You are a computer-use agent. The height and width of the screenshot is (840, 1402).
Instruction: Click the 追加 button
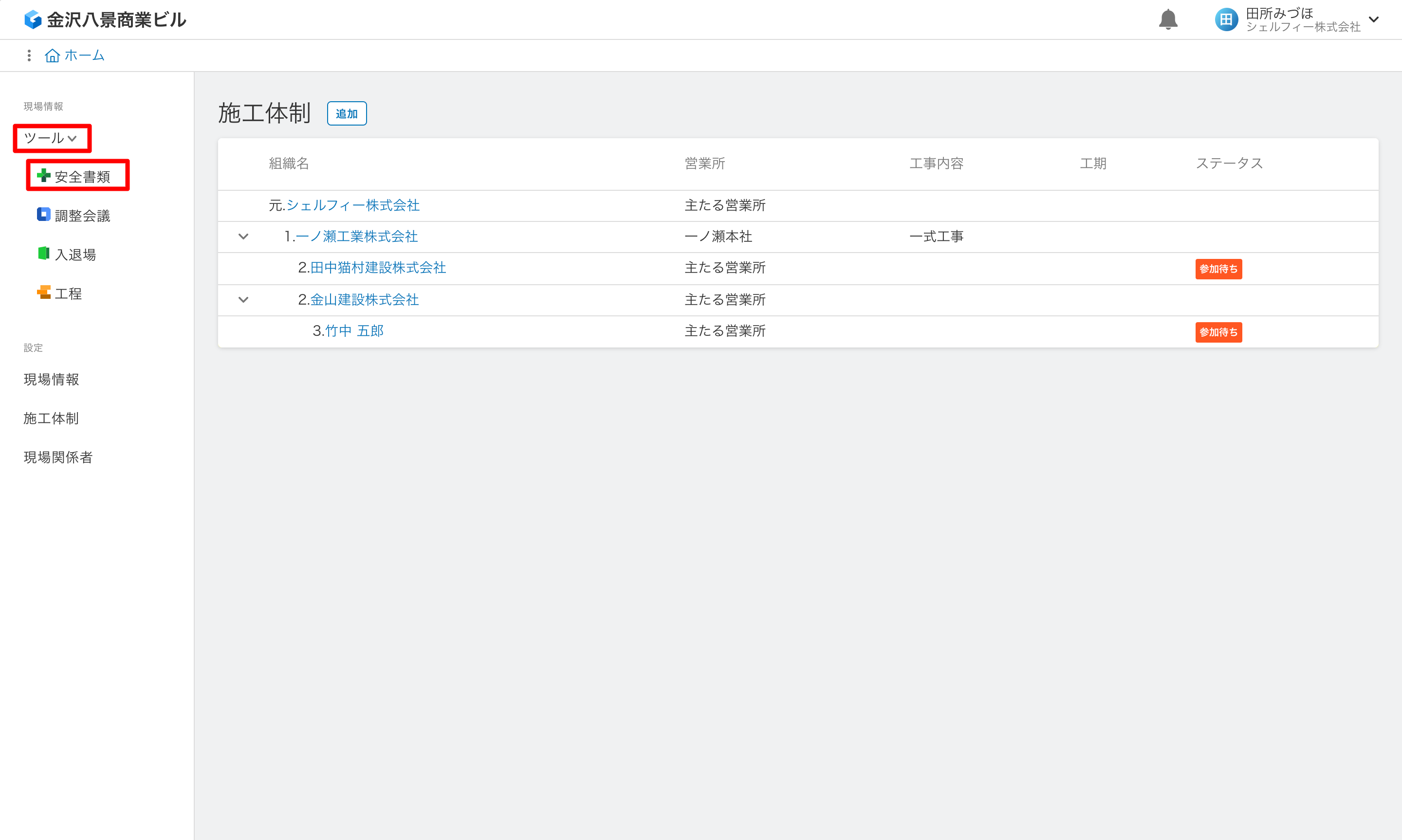point(347,114)
